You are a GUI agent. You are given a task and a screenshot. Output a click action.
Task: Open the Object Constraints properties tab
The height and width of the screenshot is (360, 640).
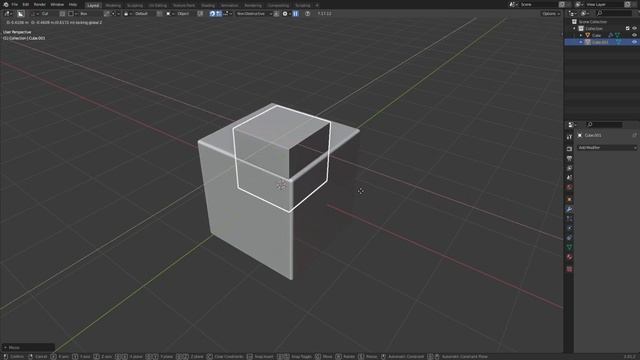tap(569, 238)
